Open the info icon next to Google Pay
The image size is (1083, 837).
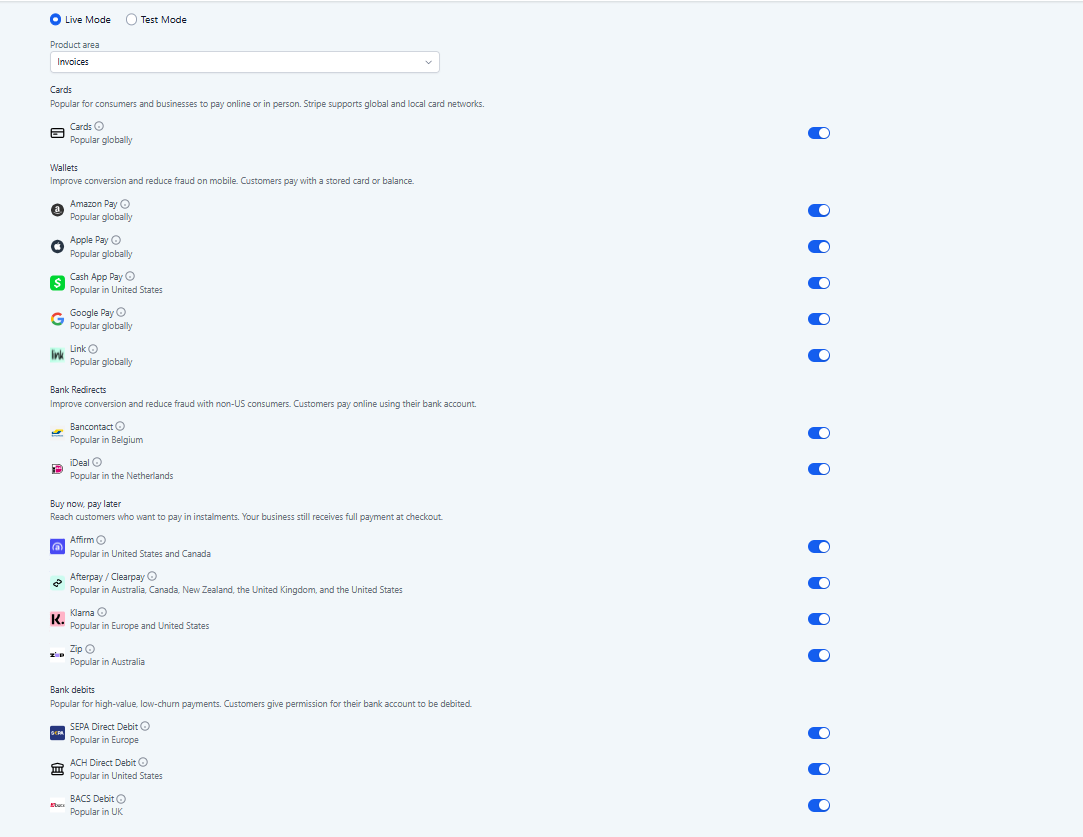click(121, 312)
